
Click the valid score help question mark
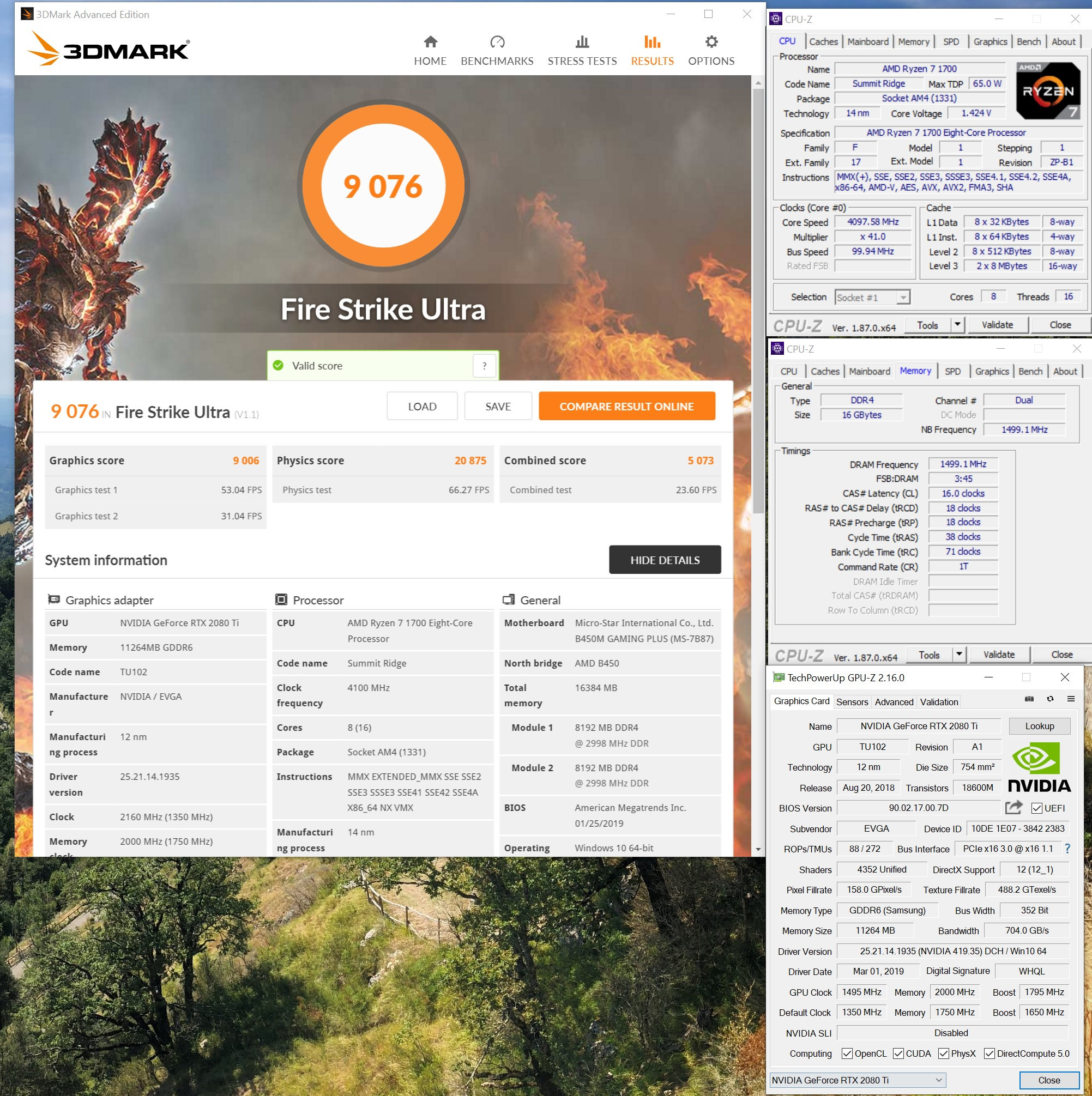(484, 366)
